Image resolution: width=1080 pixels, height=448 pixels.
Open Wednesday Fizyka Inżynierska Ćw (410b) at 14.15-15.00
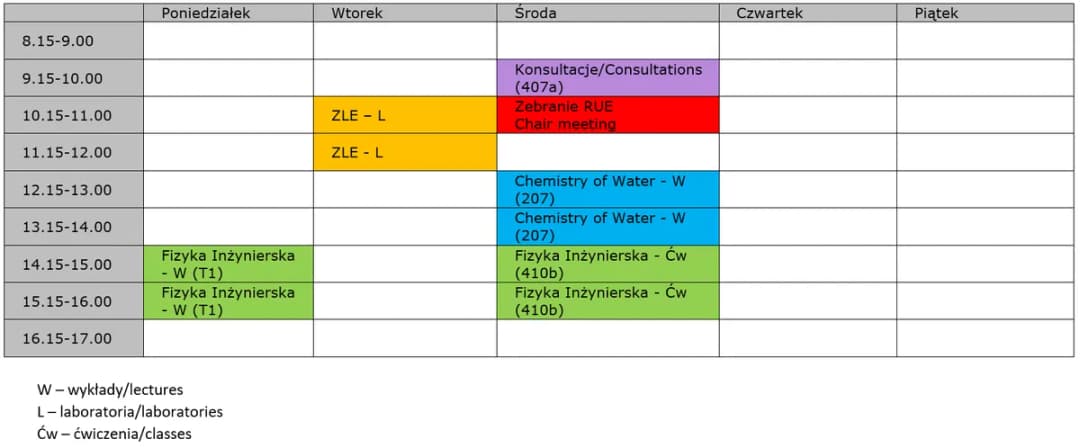[x=607, y=264]
